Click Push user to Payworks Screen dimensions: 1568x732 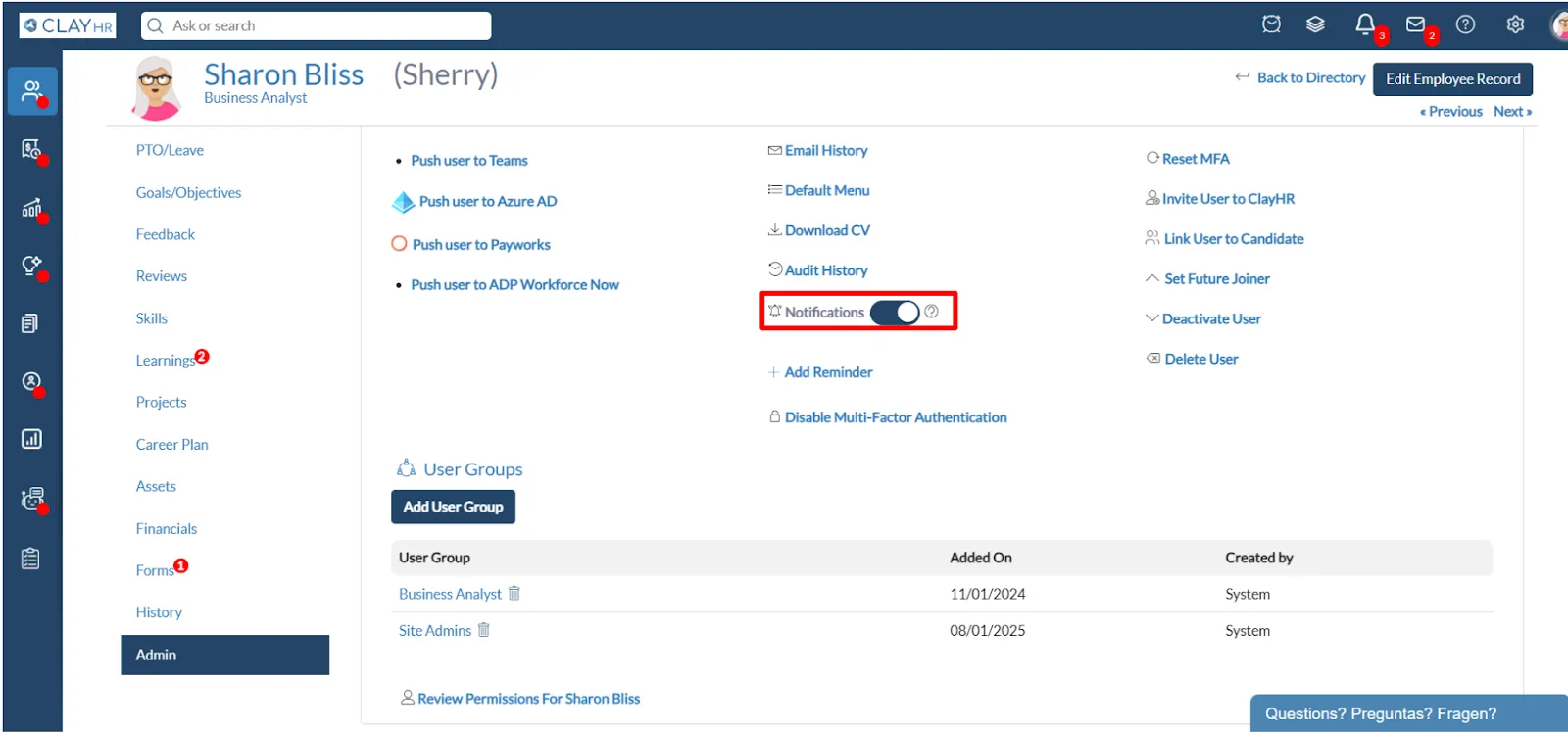click(480, 245)
